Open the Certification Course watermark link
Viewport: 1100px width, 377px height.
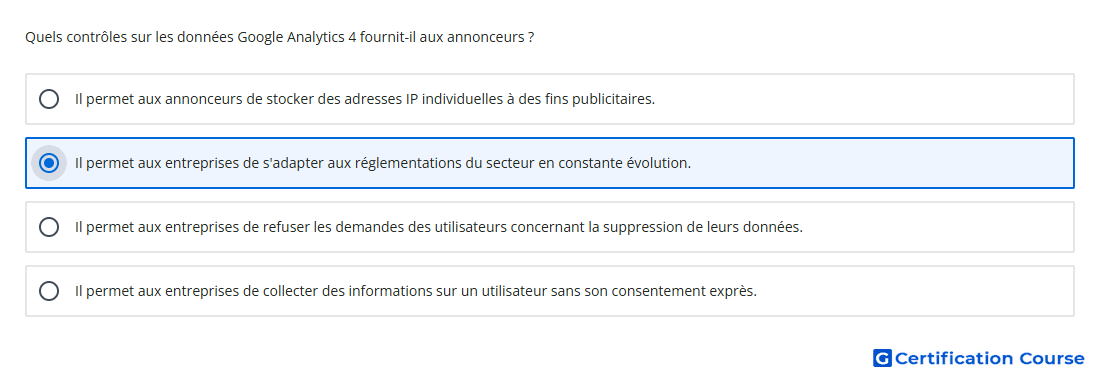click(x=979, y=358)
